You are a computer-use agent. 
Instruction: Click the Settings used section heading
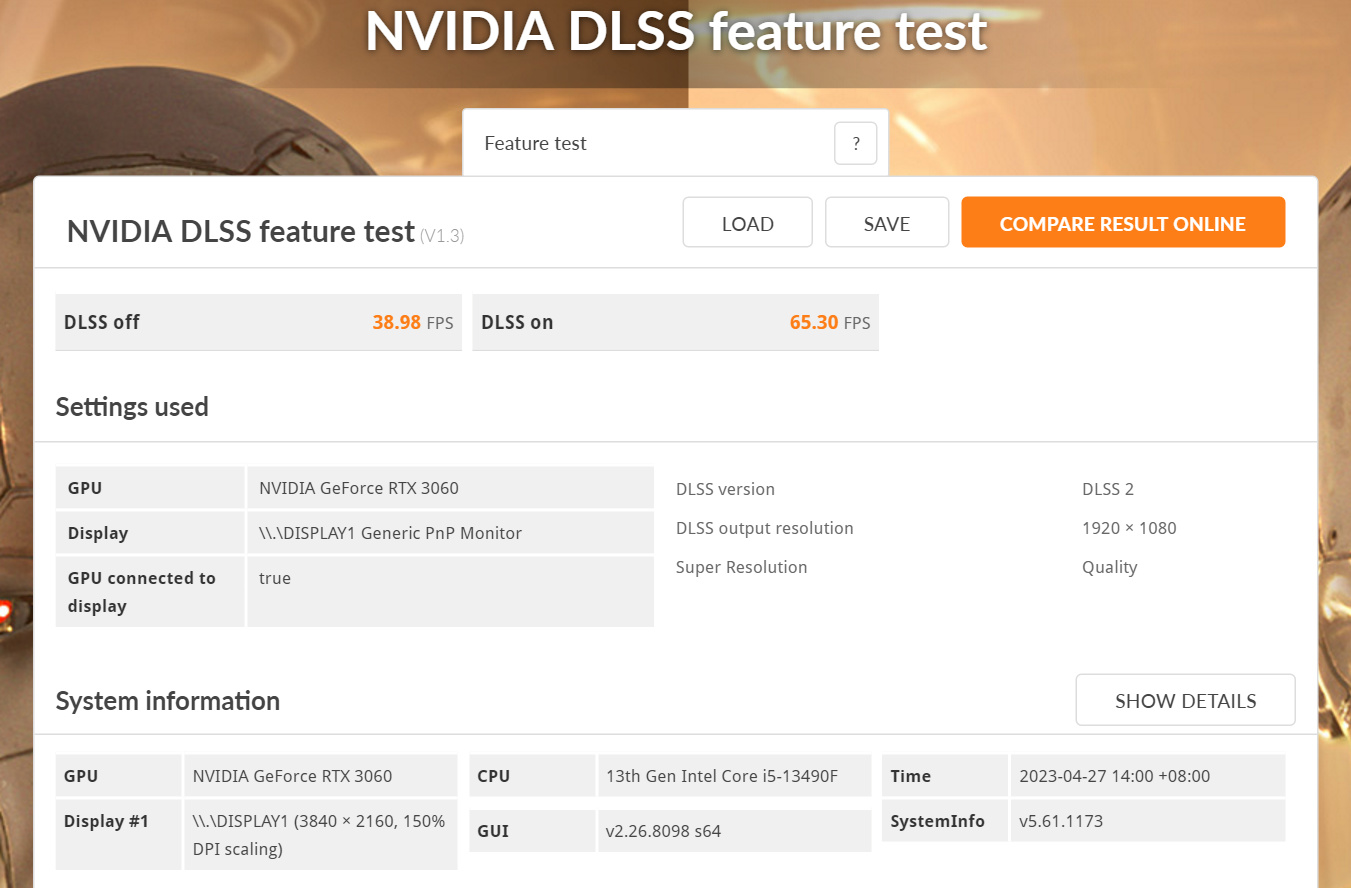click(132, 407)
